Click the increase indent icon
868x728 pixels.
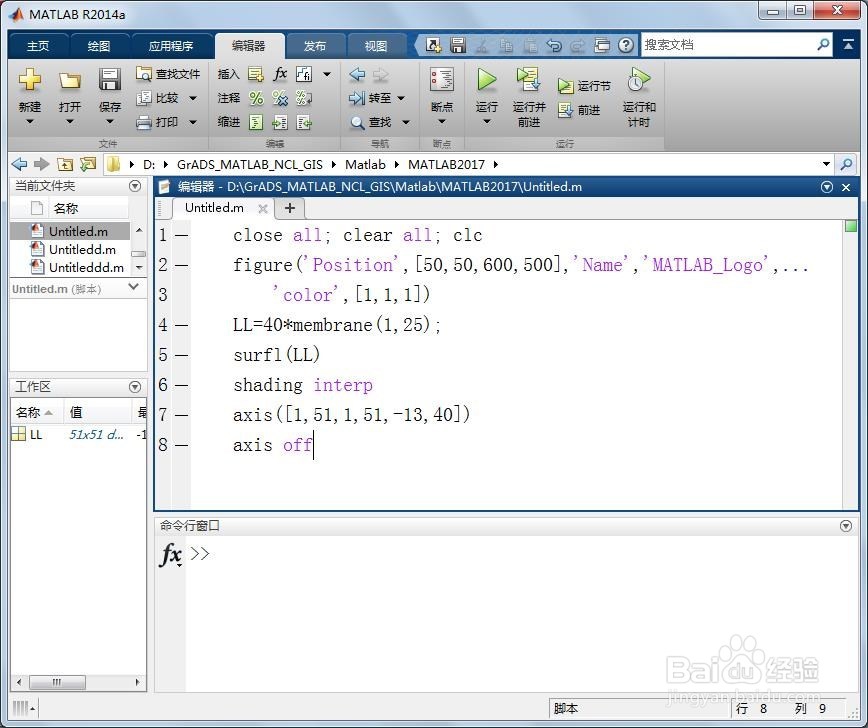point(280,122)
